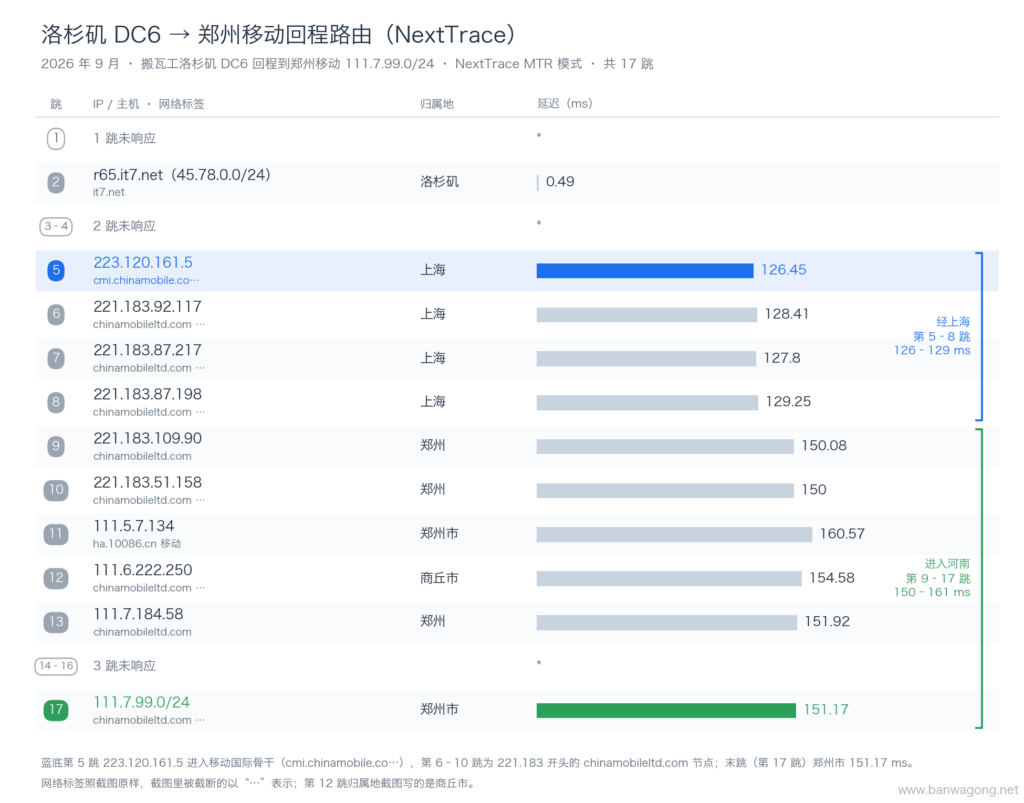Click the cmi.chinamobile.co… hostname
The image size is (1024, 803).
click(146, 280)
